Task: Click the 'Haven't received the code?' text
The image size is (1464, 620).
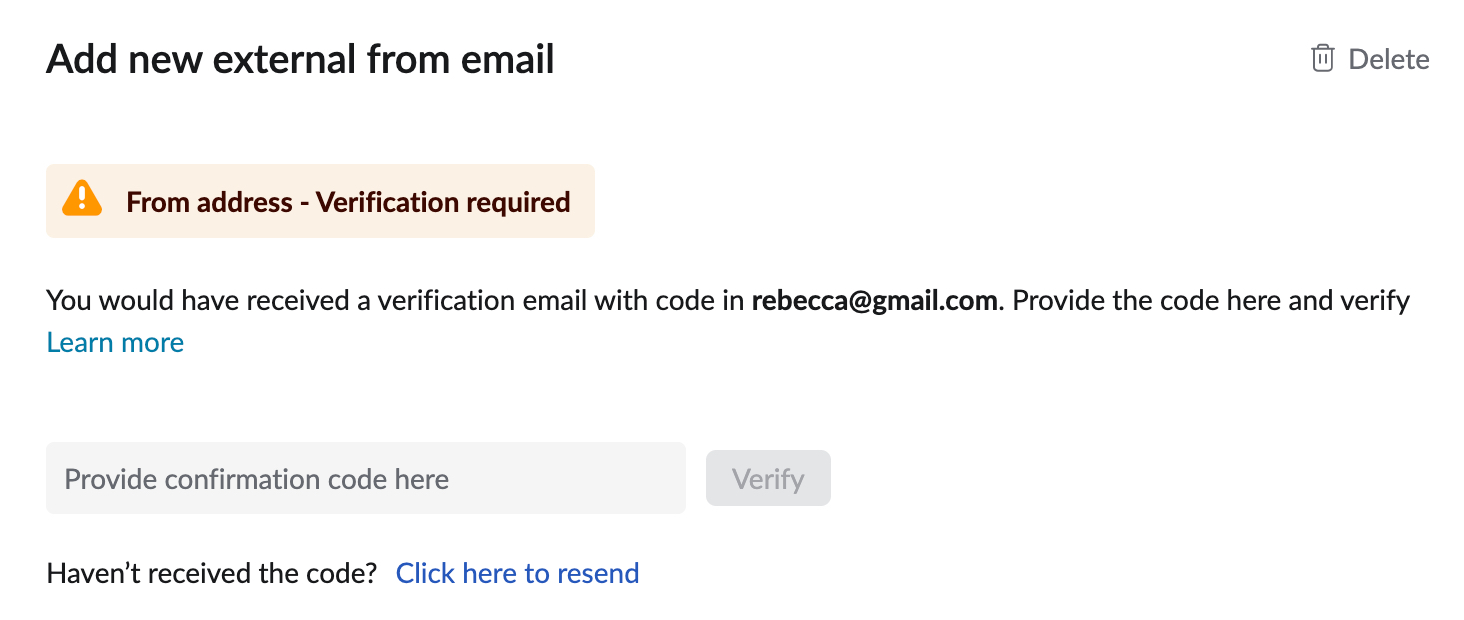Action: click(212, 573)
